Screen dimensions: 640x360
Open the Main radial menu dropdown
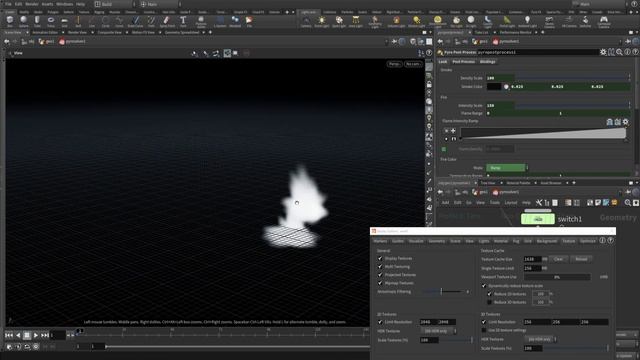pyautogui.click(x=160, y=4)
